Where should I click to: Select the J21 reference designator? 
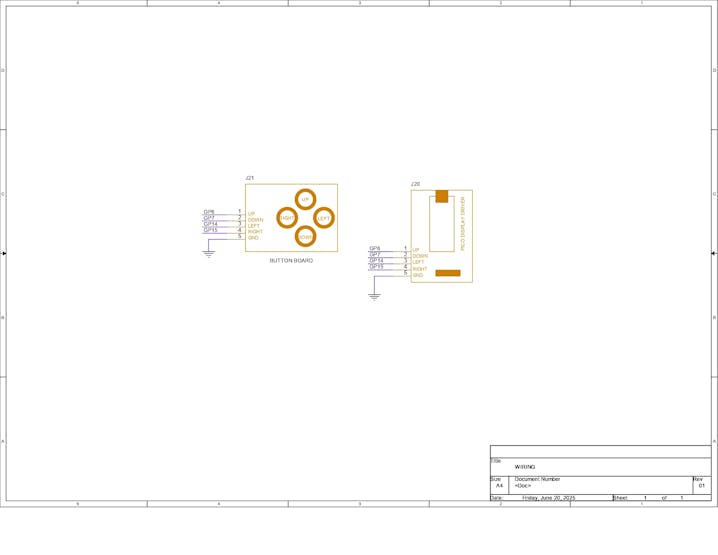tap(250, 178)
